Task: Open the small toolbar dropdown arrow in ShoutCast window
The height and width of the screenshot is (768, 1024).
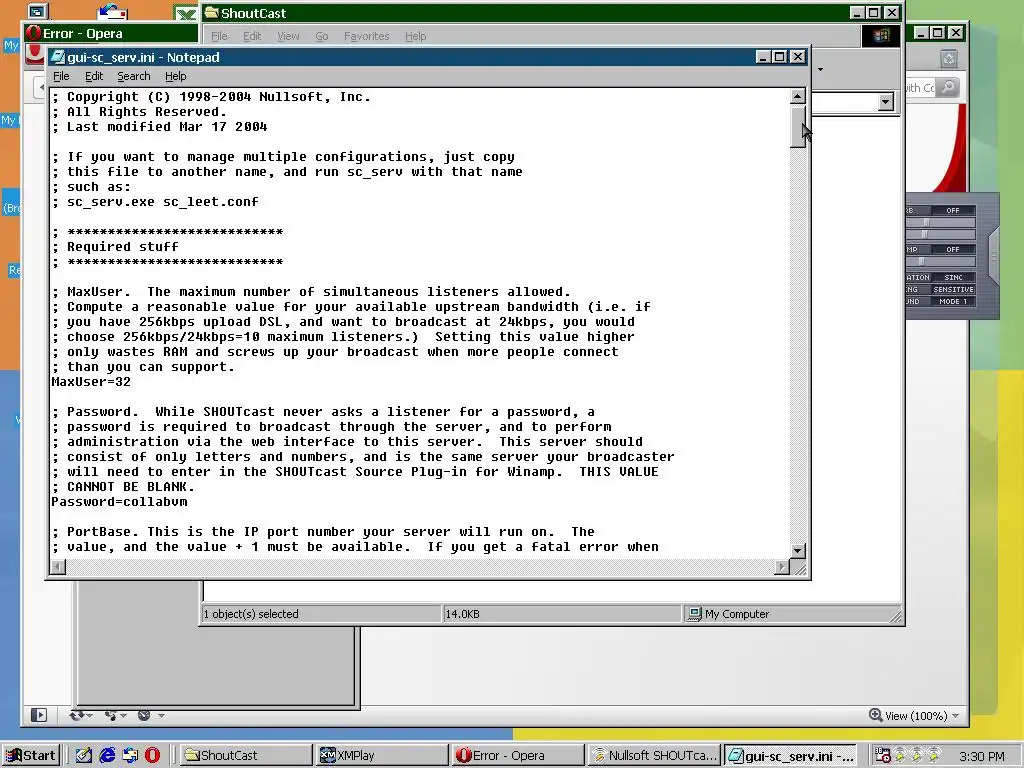Action: [x=820, y=69]
